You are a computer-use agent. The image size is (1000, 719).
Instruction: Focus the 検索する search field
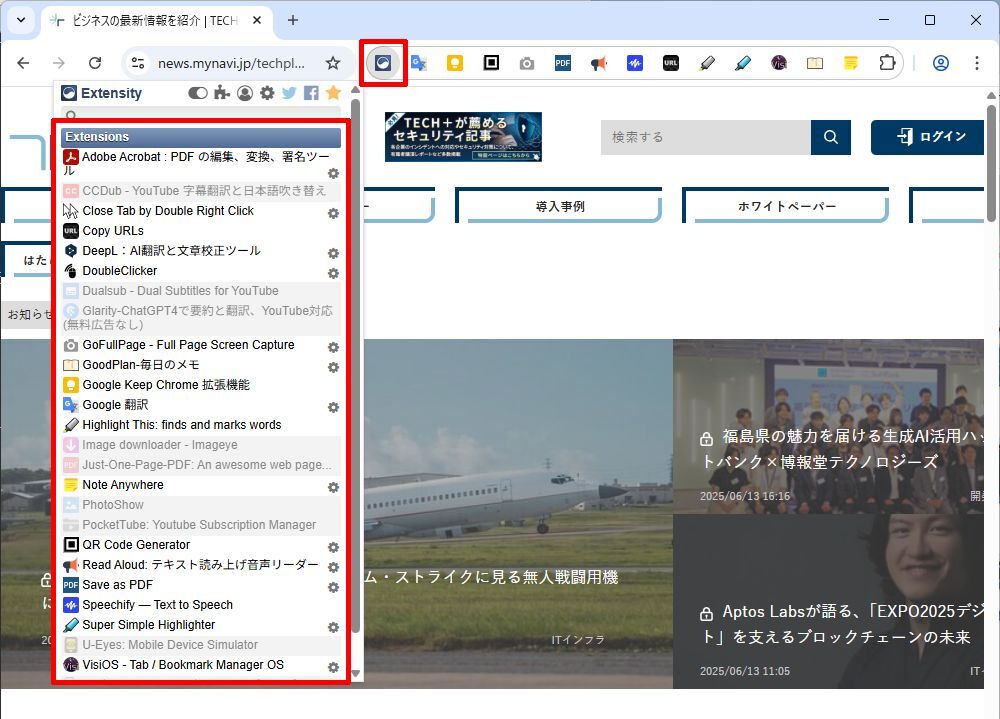click(705, 137)
